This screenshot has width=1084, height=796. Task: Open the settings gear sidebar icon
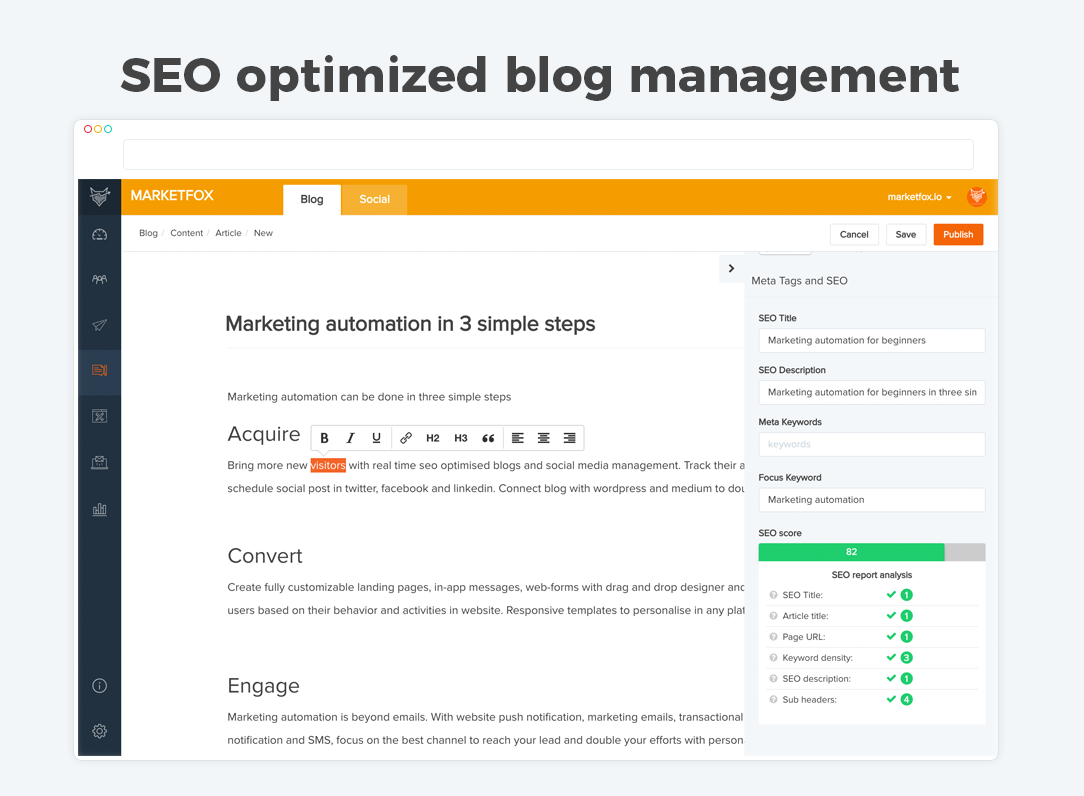100,731
